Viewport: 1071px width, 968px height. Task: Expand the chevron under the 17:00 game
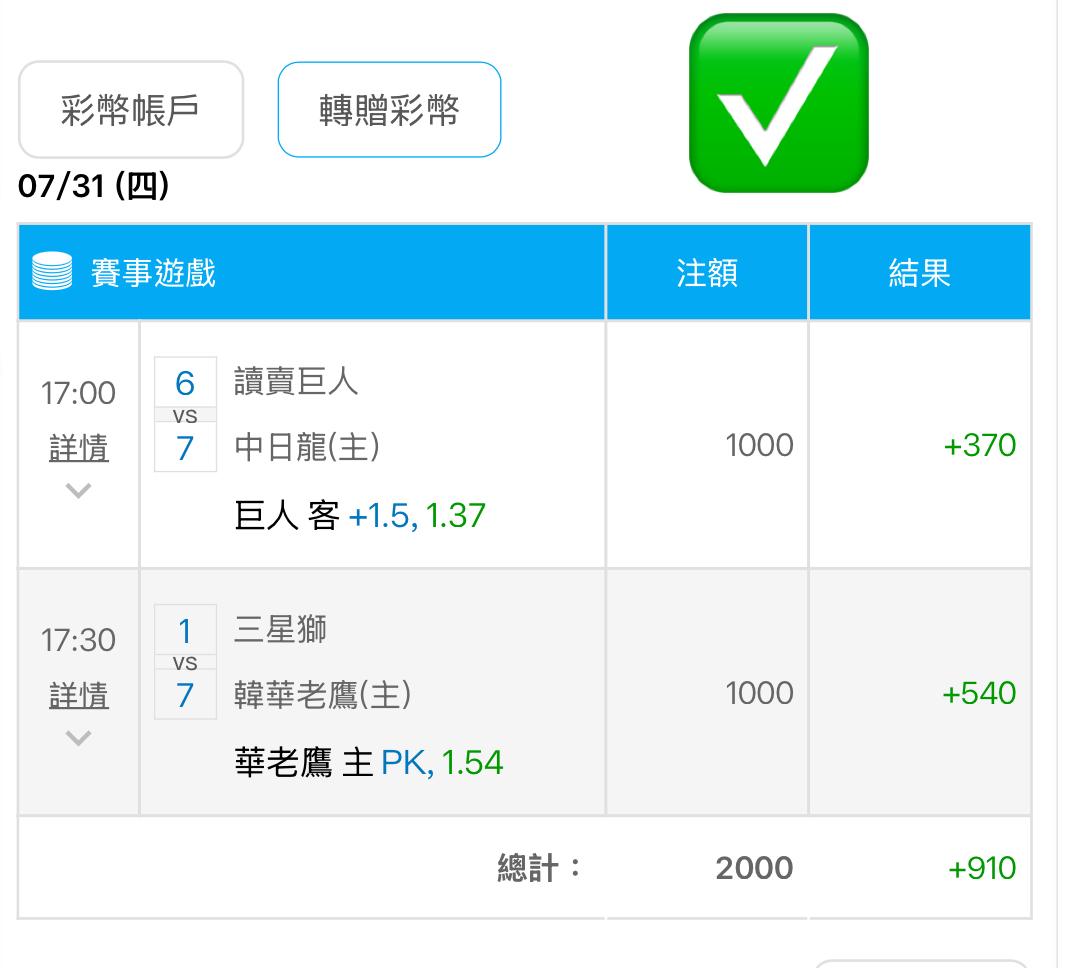click(79, 490)
